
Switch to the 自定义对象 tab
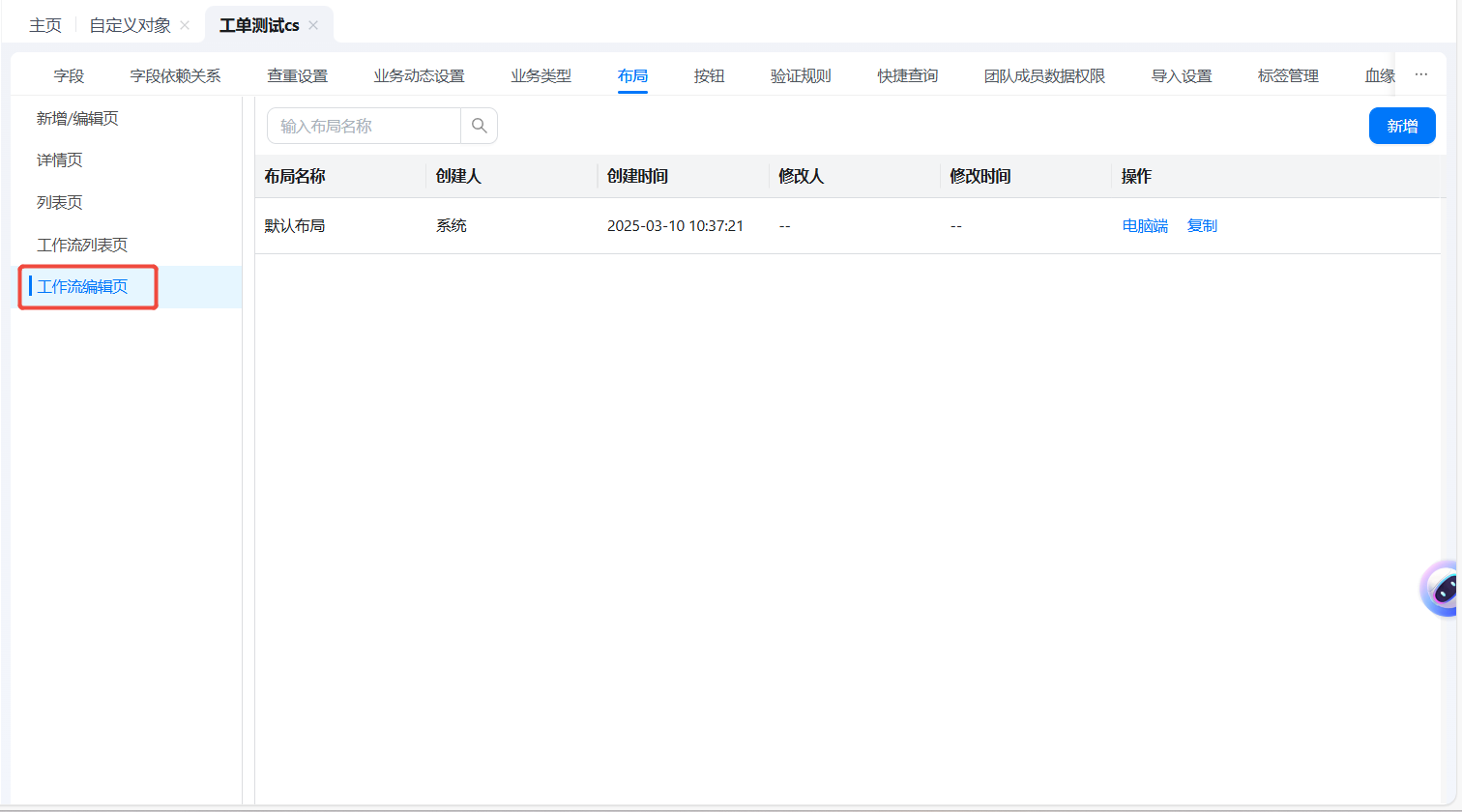(130, 25)
